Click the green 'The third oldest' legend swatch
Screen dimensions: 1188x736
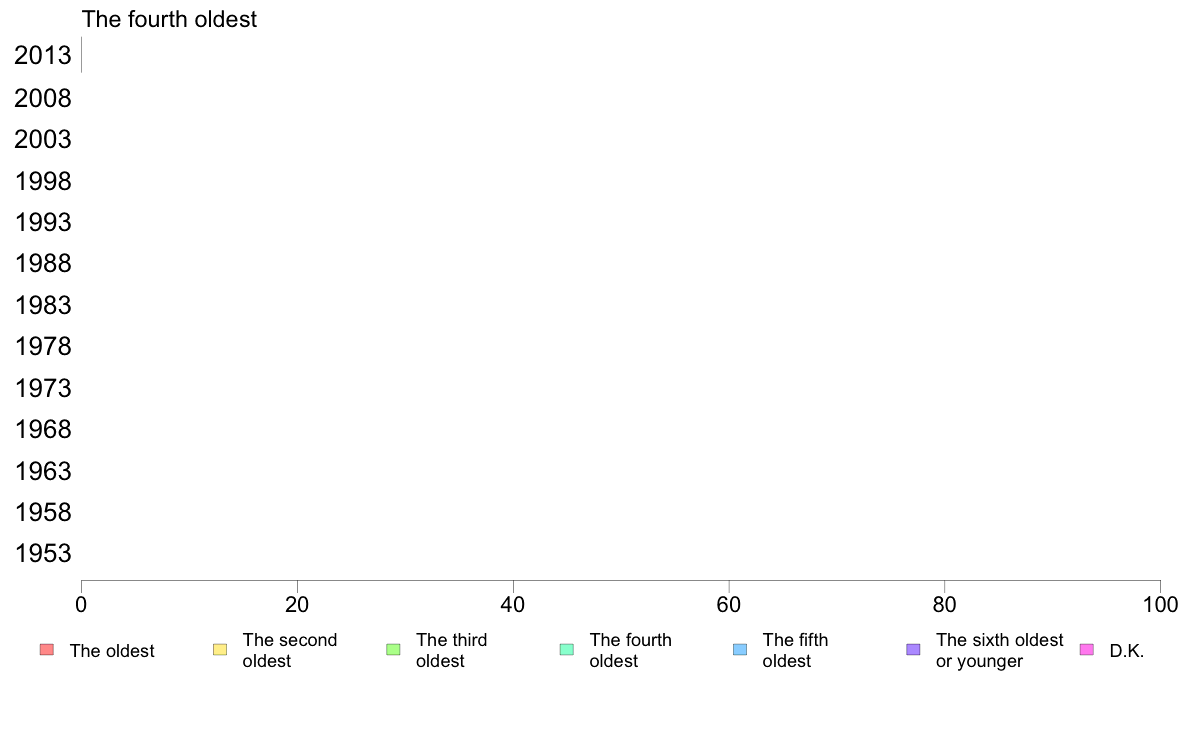pyautogui.click(x=393, y=650)
